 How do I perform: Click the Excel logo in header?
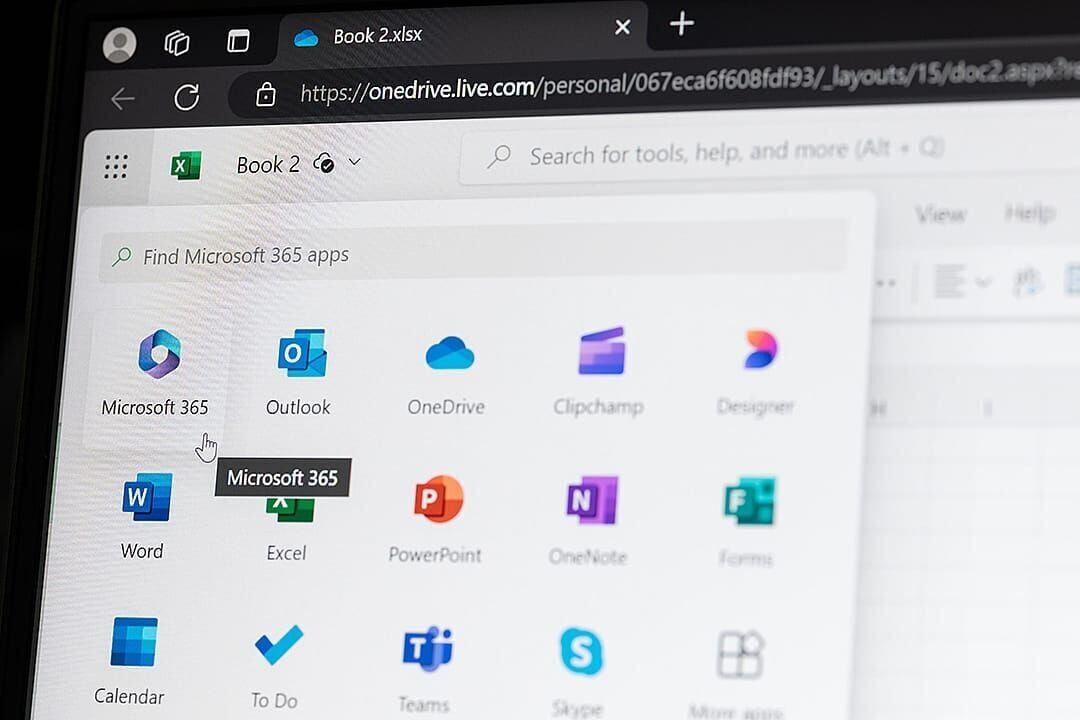[186, 166]
